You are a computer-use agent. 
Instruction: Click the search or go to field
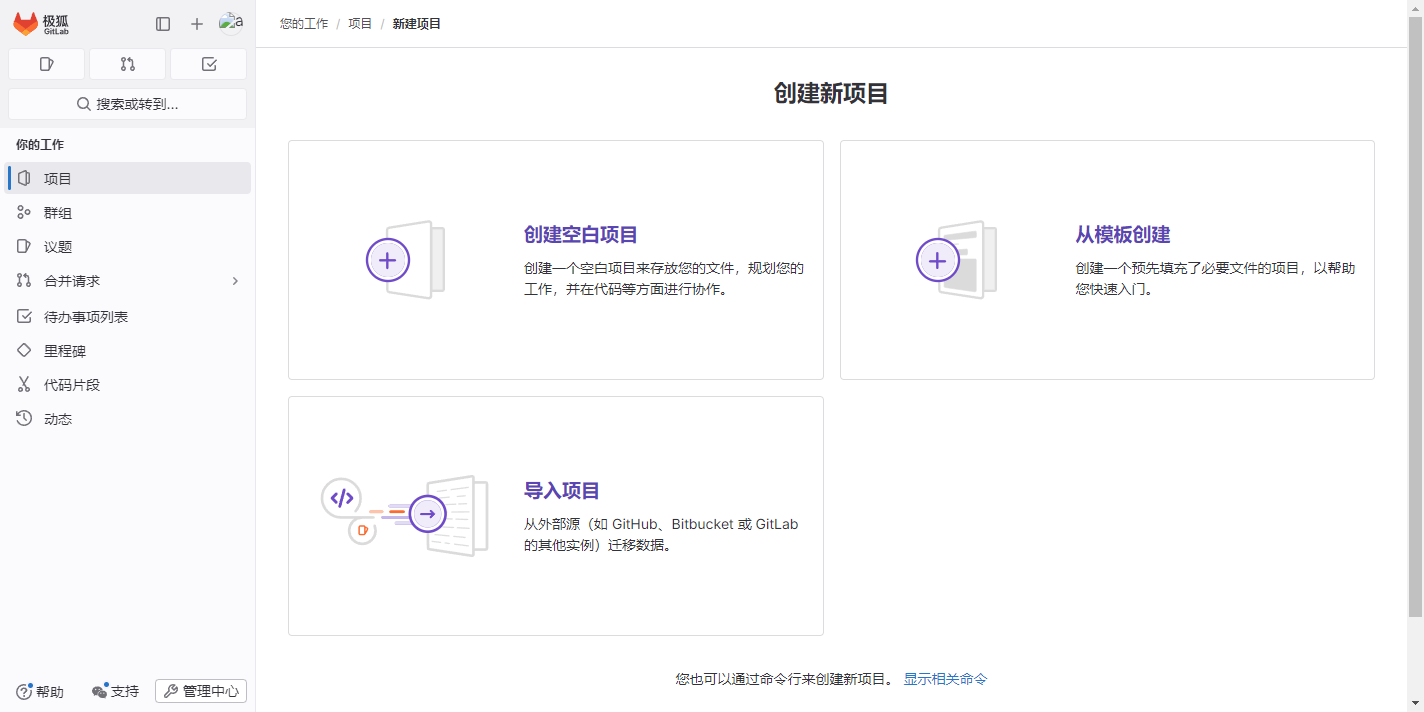[127, 104]
